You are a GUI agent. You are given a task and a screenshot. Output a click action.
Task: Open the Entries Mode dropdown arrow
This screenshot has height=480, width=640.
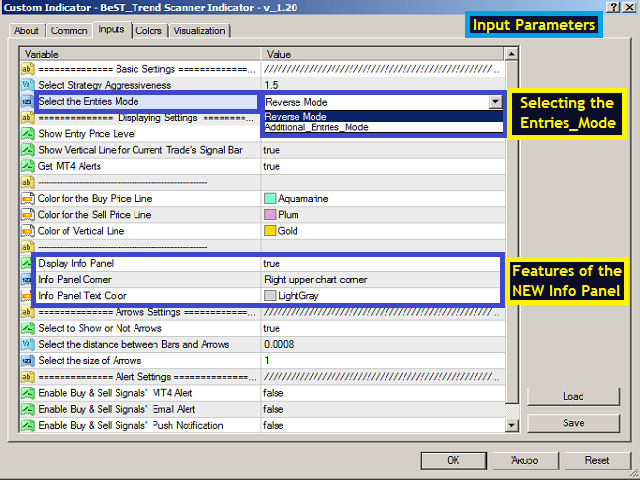495,102
